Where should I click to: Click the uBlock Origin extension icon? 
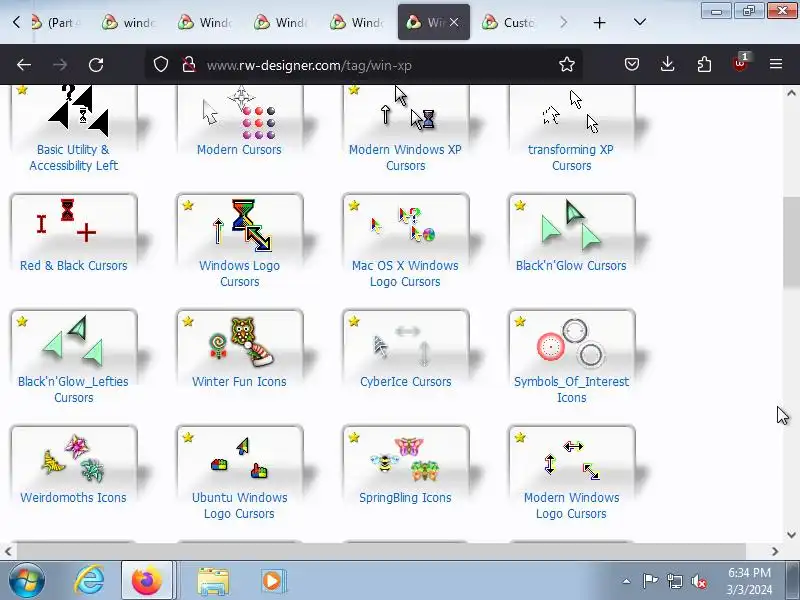click(740, 63)
